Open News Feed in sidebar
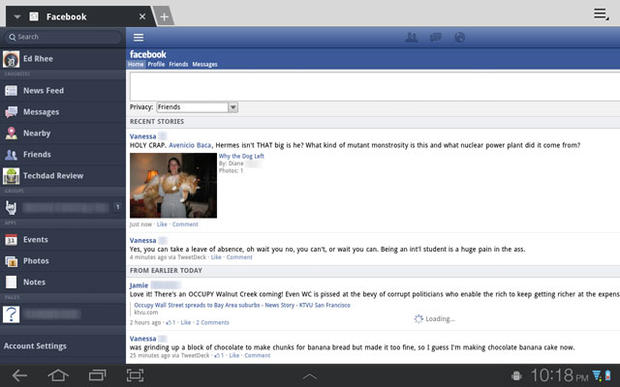Screen dimensions: 620x387 (x=63, y=91)
